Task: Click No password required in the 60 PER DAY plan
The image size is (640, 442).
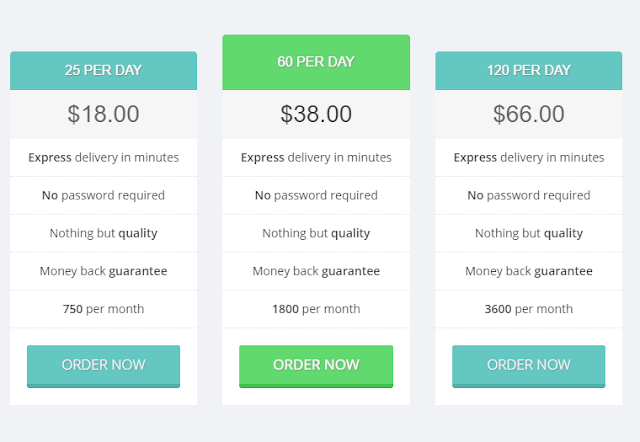Action: [316, 195]
